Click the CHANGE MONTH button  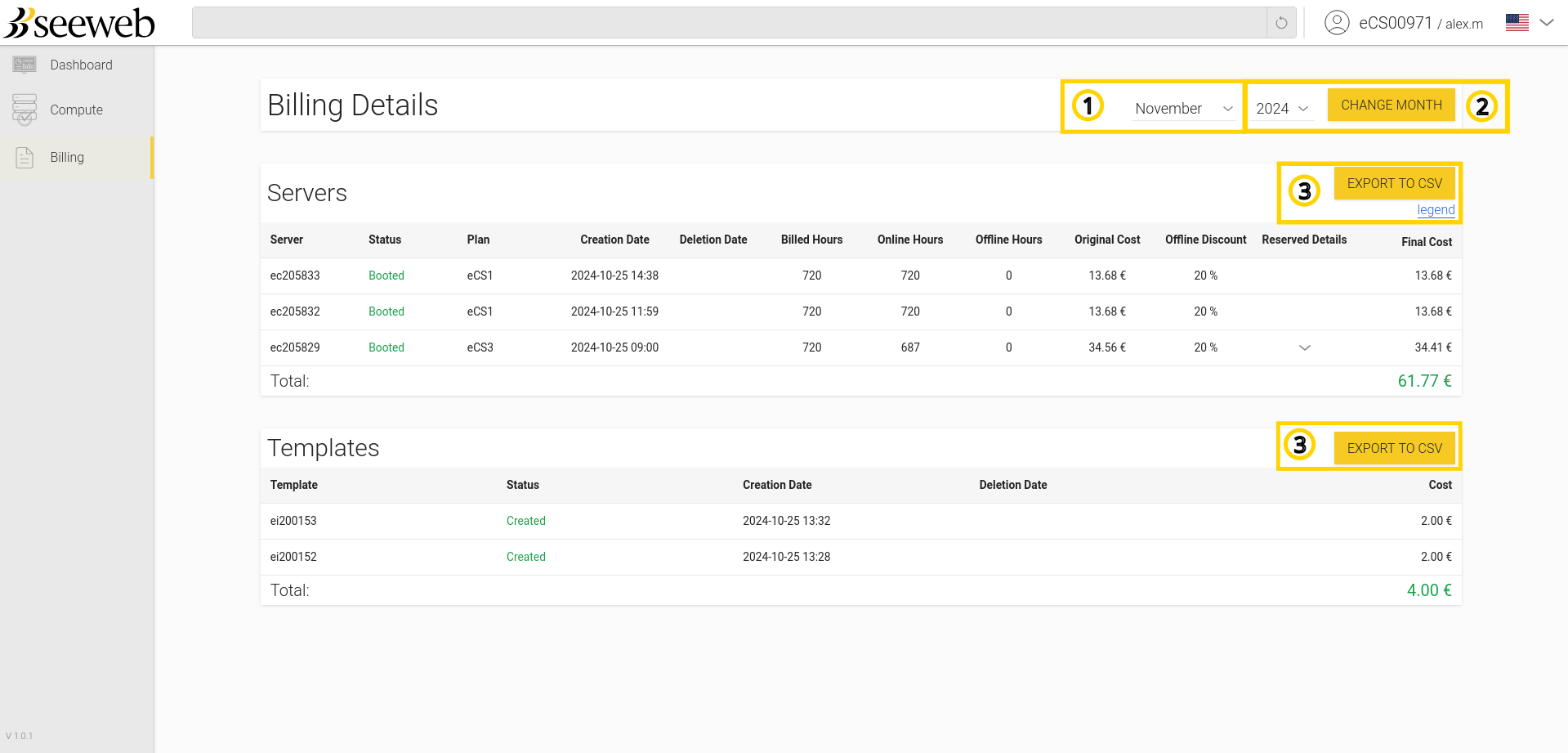tap(1392, 105)
